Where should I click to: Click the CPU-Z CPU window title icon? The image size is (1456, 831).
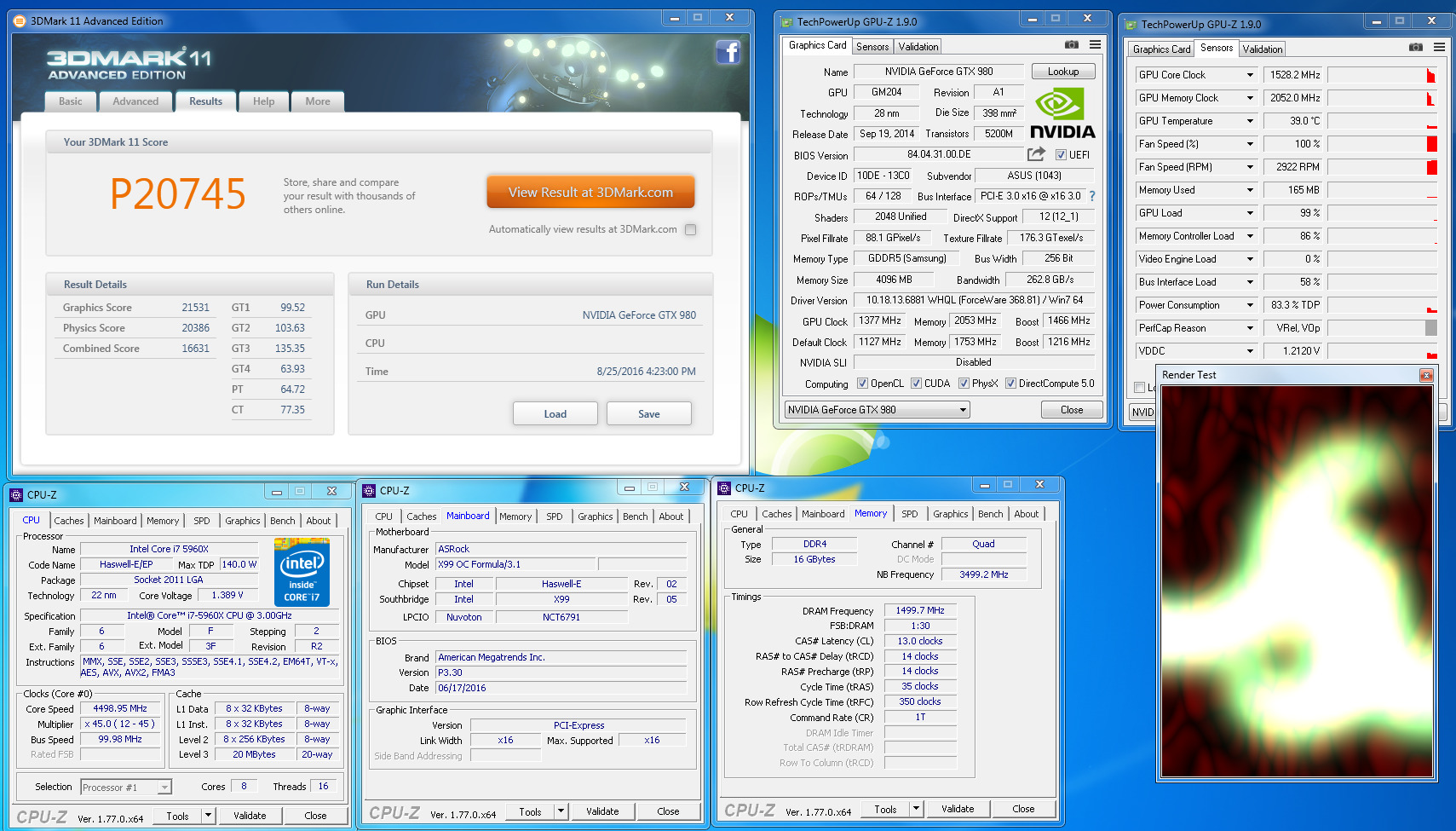(x=16, y=494)
